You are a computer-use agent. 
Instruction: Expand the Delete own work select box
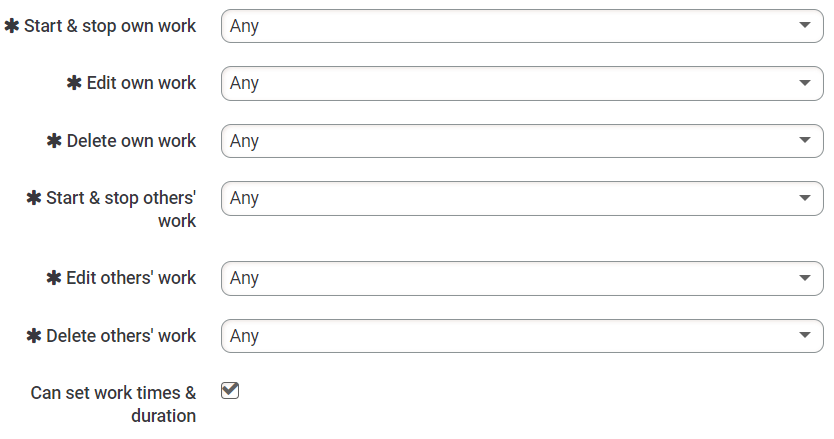(x=522, y=141)
